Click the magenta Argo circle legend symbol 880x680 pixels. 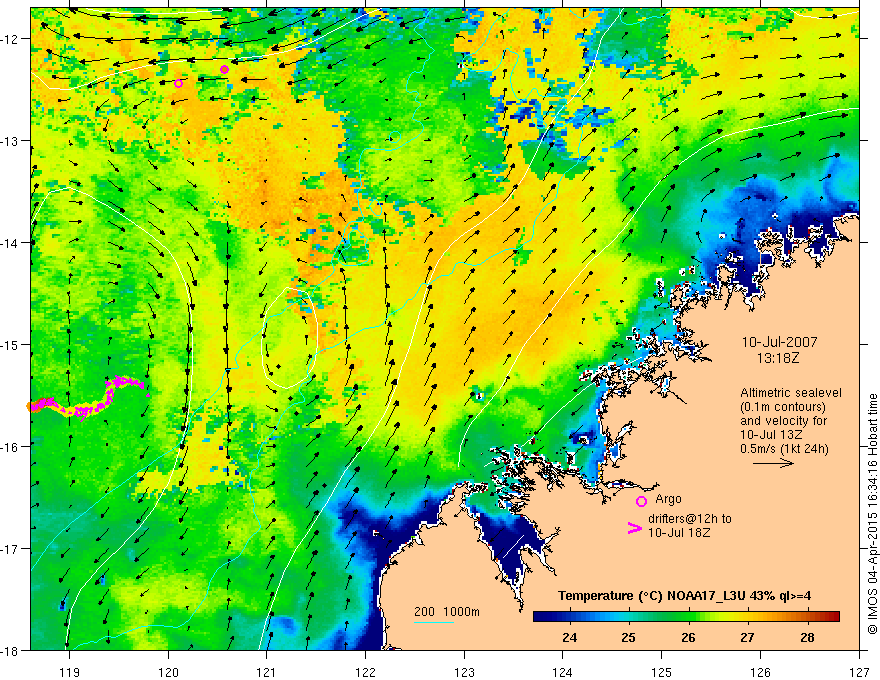[641, 501]
